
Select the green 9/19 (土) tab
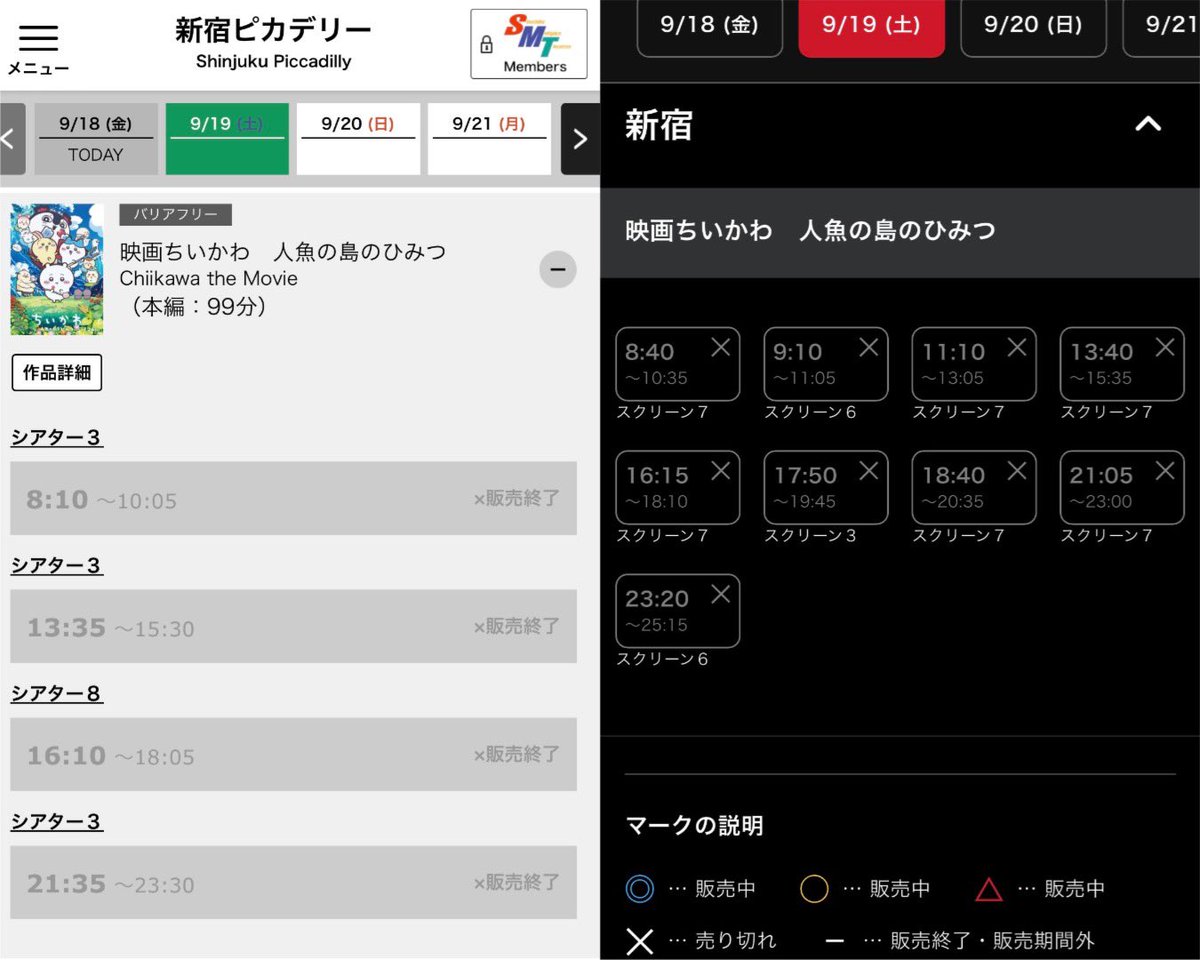tap(227, 139)
